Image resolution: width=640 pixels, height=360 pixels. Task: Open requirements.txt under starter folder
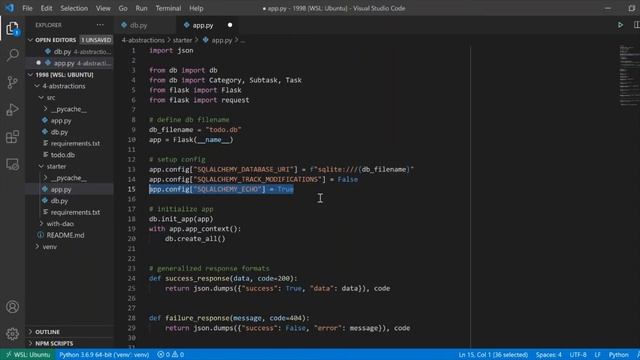(x=69, y=212)
